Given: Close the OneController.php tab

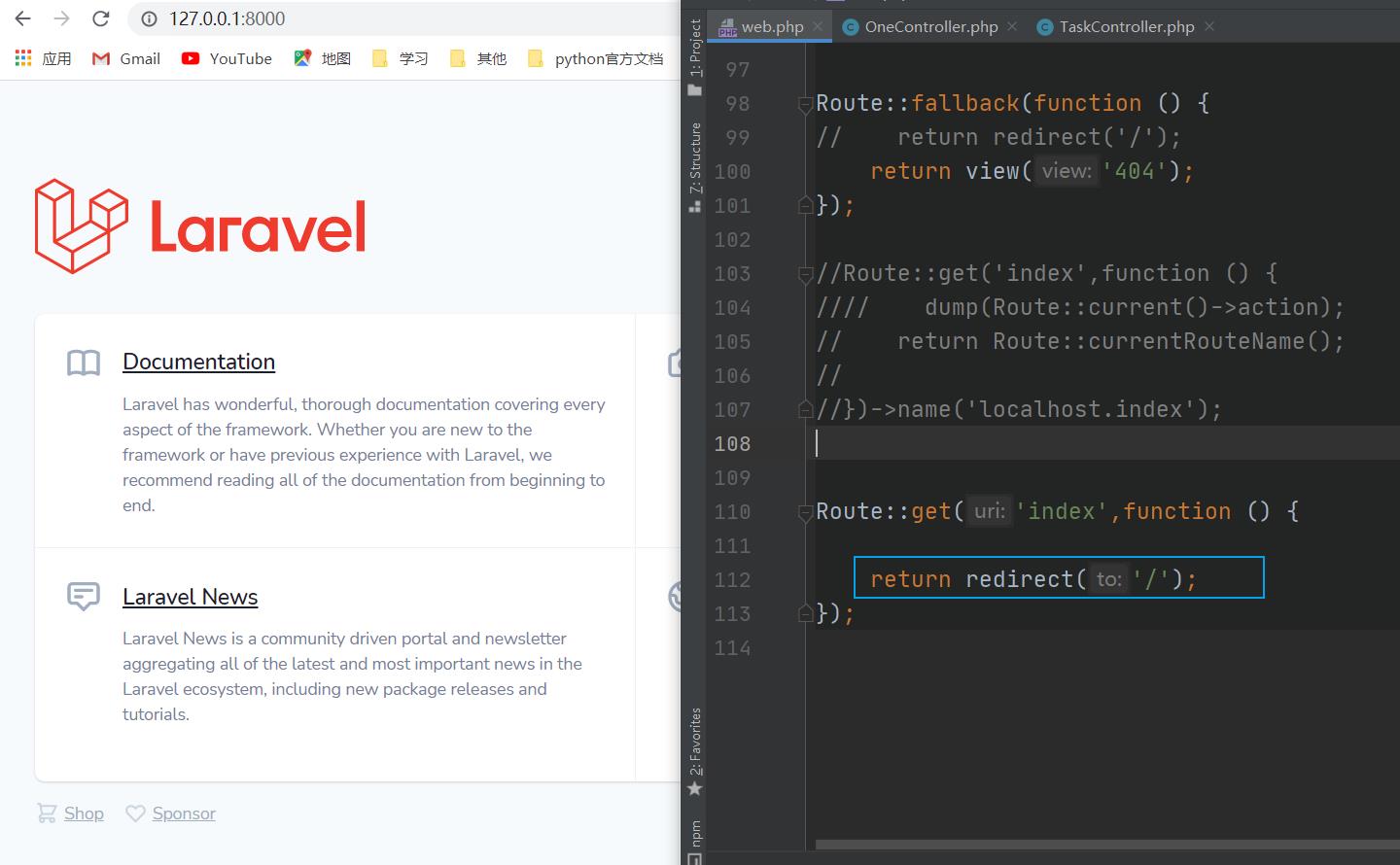Looking at the screenshot, I should click(x=1012, y=26).
